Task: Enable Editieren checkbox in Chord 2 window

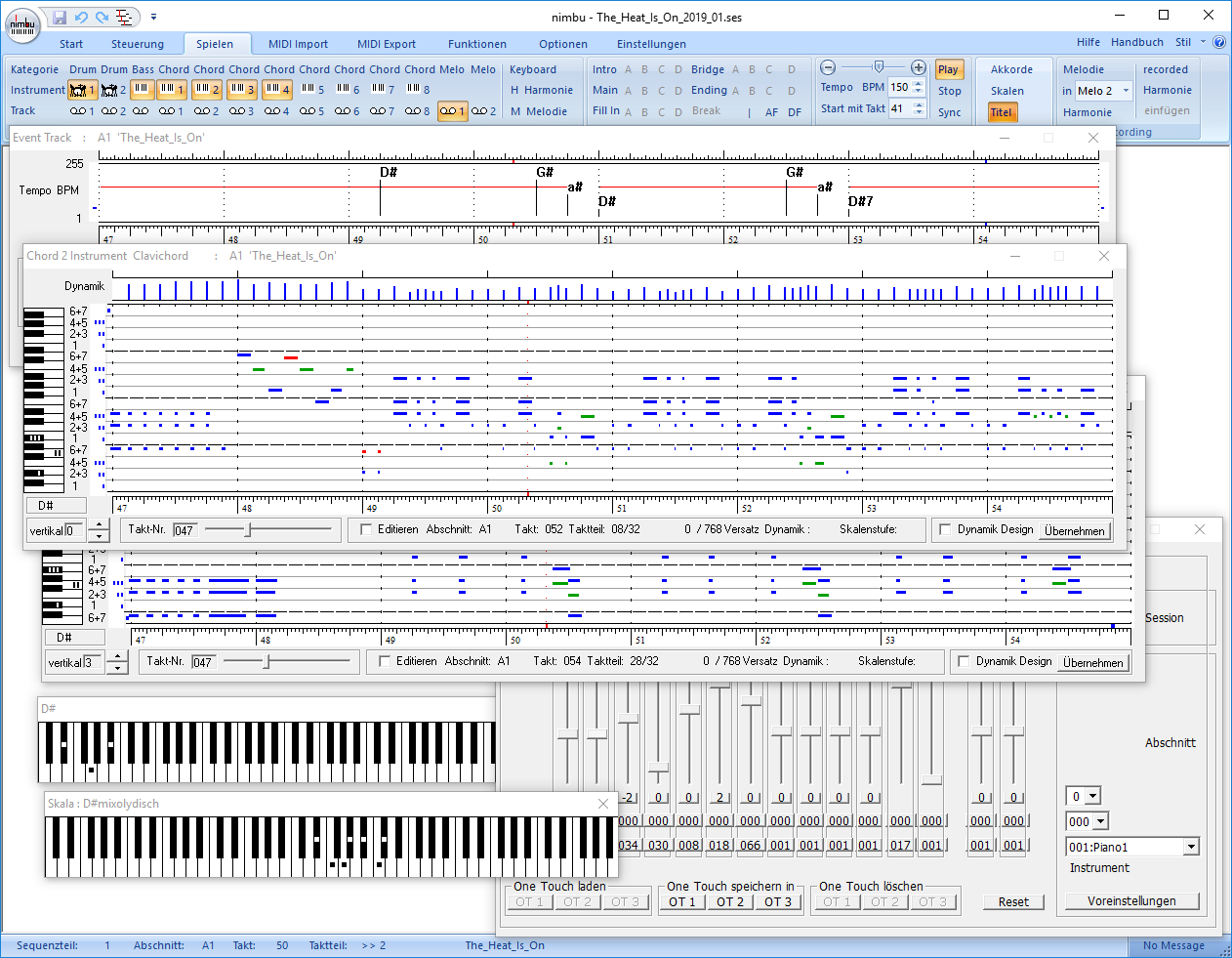Action: click(x=366, y=529)
